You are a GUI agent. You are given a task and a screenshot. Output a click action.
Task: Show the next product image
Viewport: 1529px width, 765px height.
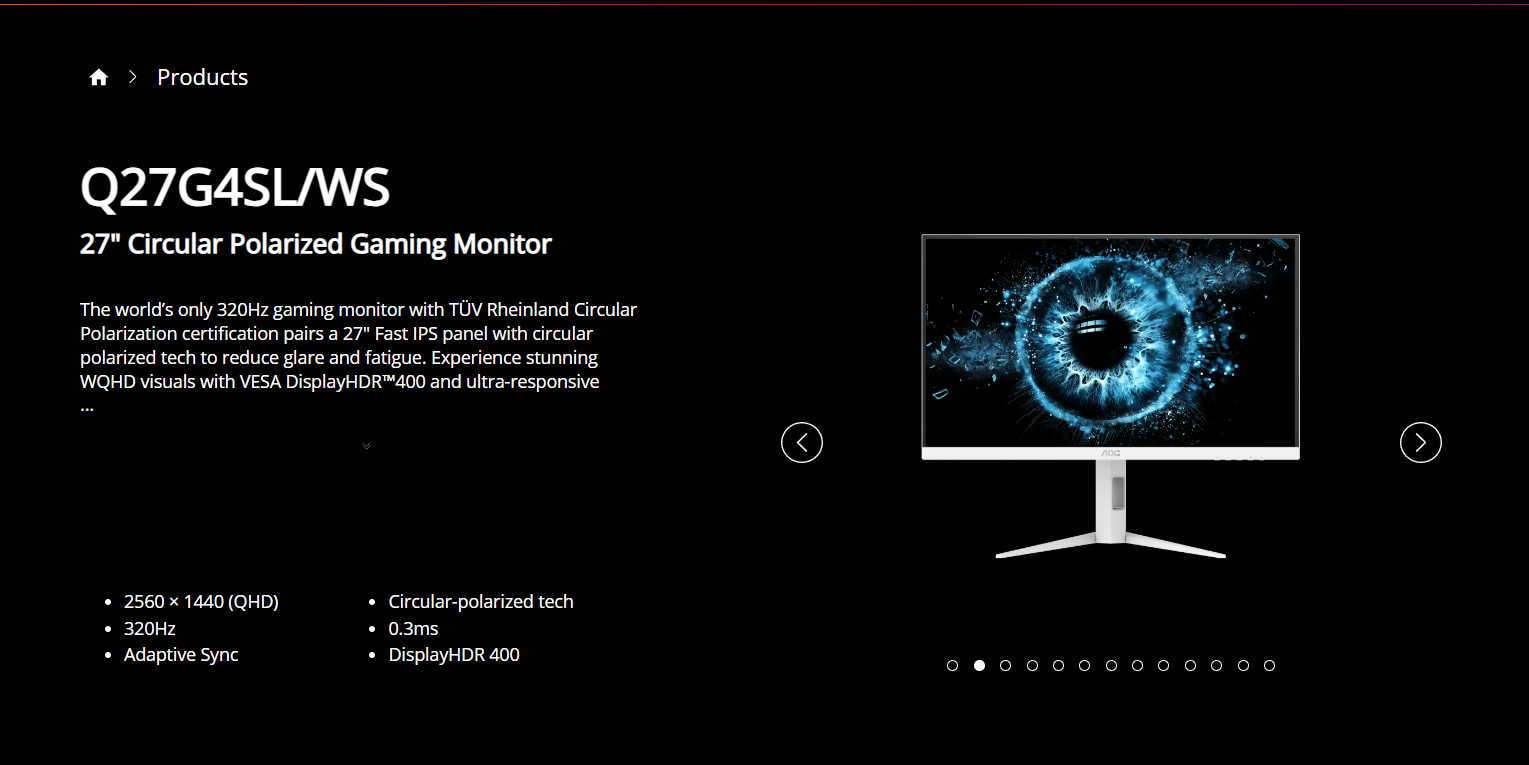[x=1421, y=442]
